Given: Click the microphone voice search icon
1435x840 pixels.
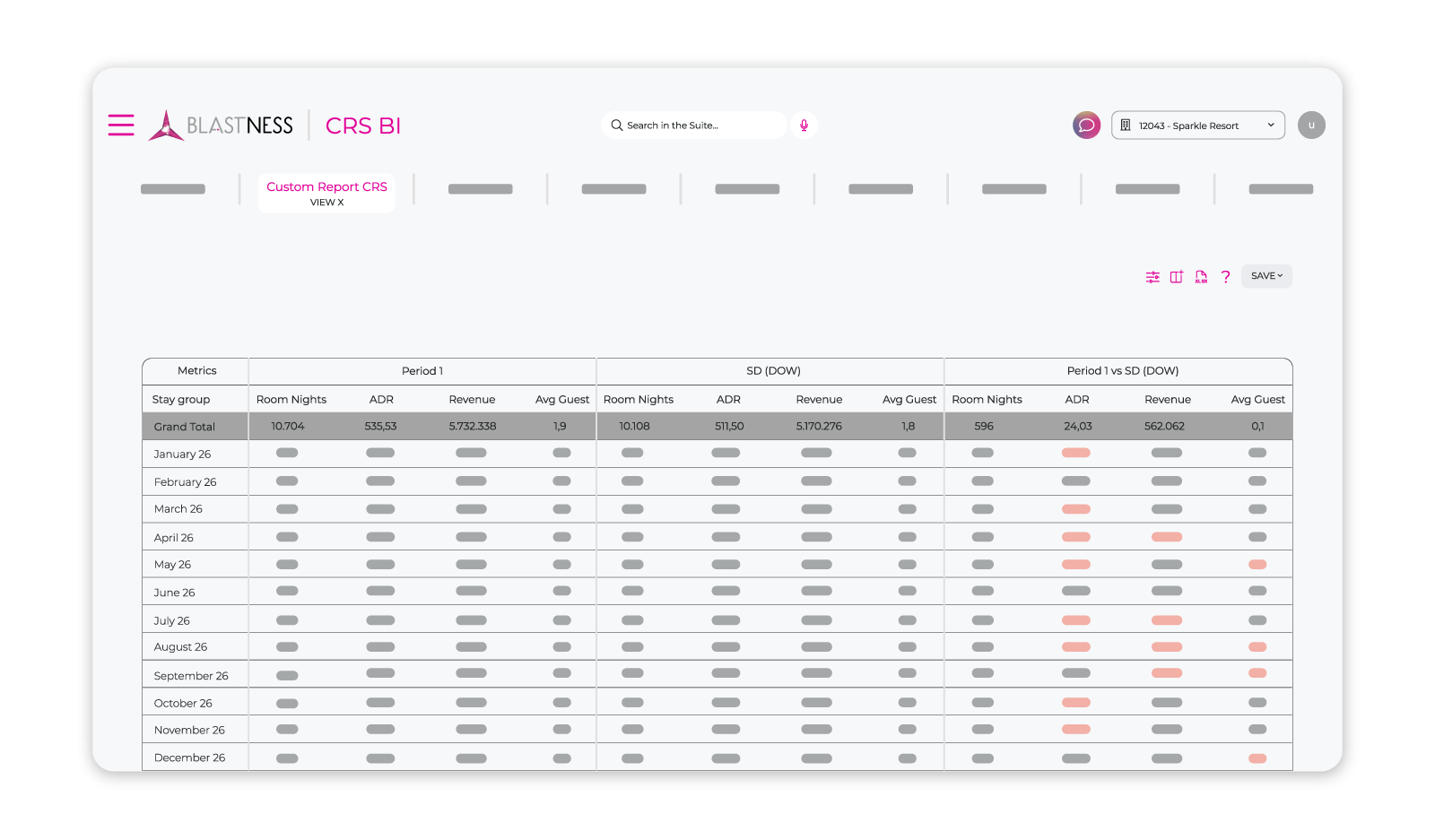Looking at the screenshot, I should point(804,126).
